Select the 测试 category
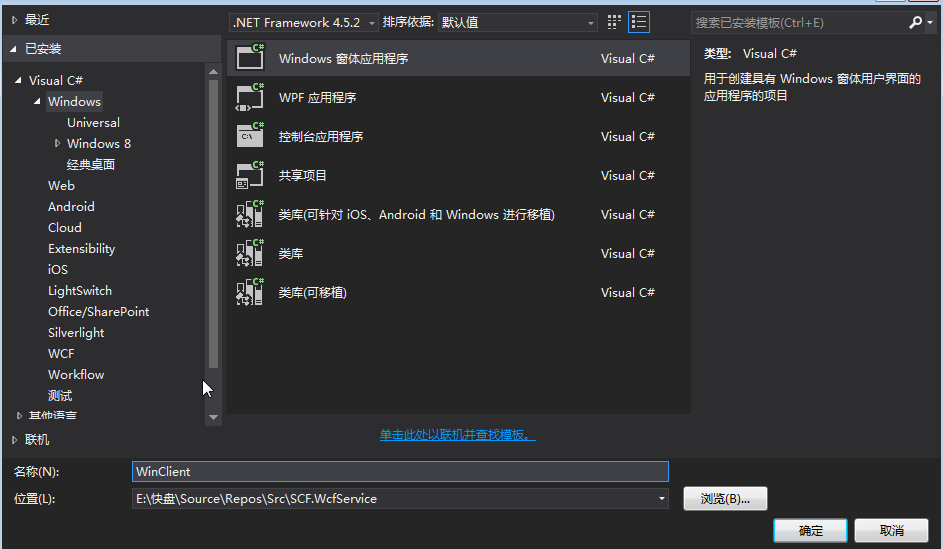This screenshot has height=549, width=943. coord(60,396)
